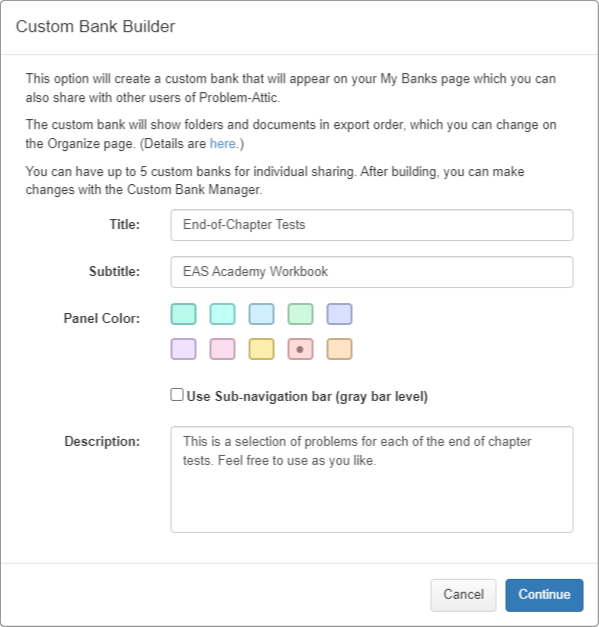
Task: Open the 'here' details link
Action: point(223,144)
